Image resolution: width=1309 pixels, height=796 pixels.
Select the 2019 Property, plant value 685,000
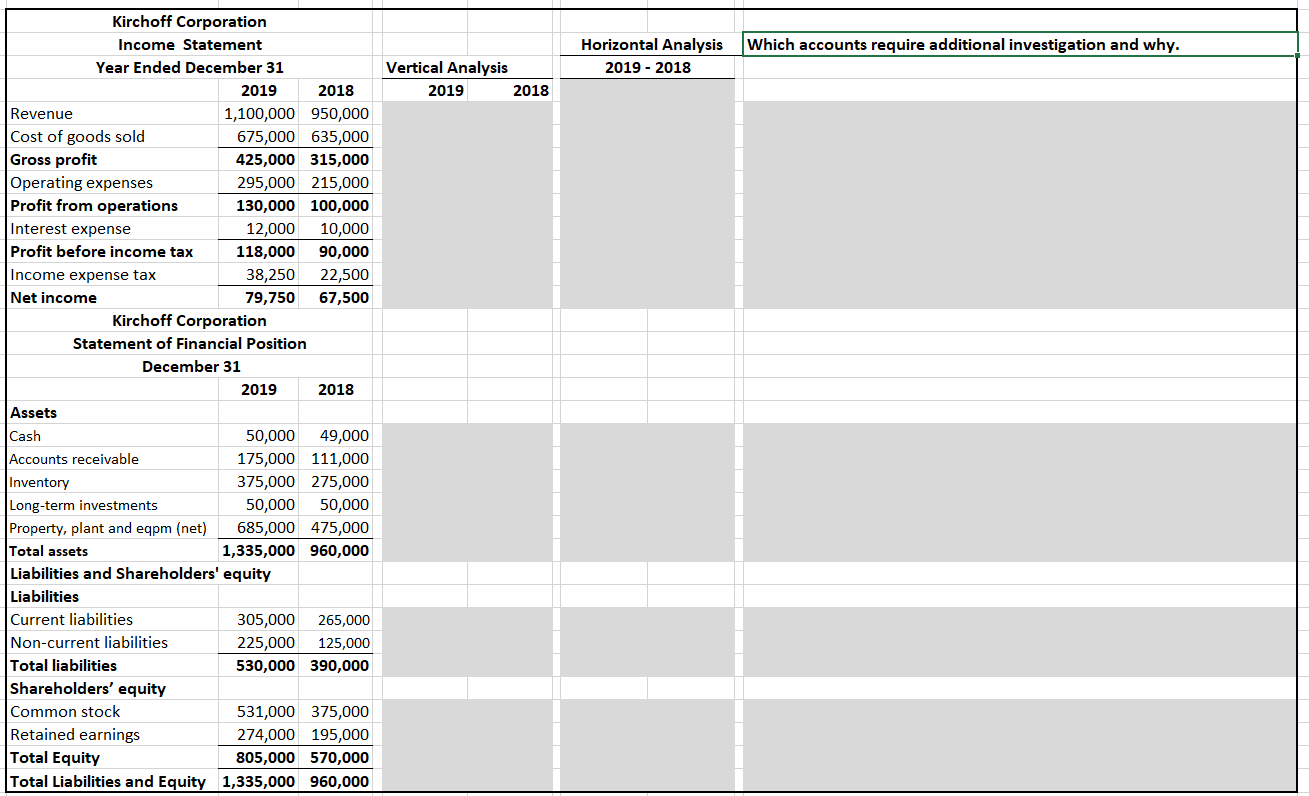266,528
